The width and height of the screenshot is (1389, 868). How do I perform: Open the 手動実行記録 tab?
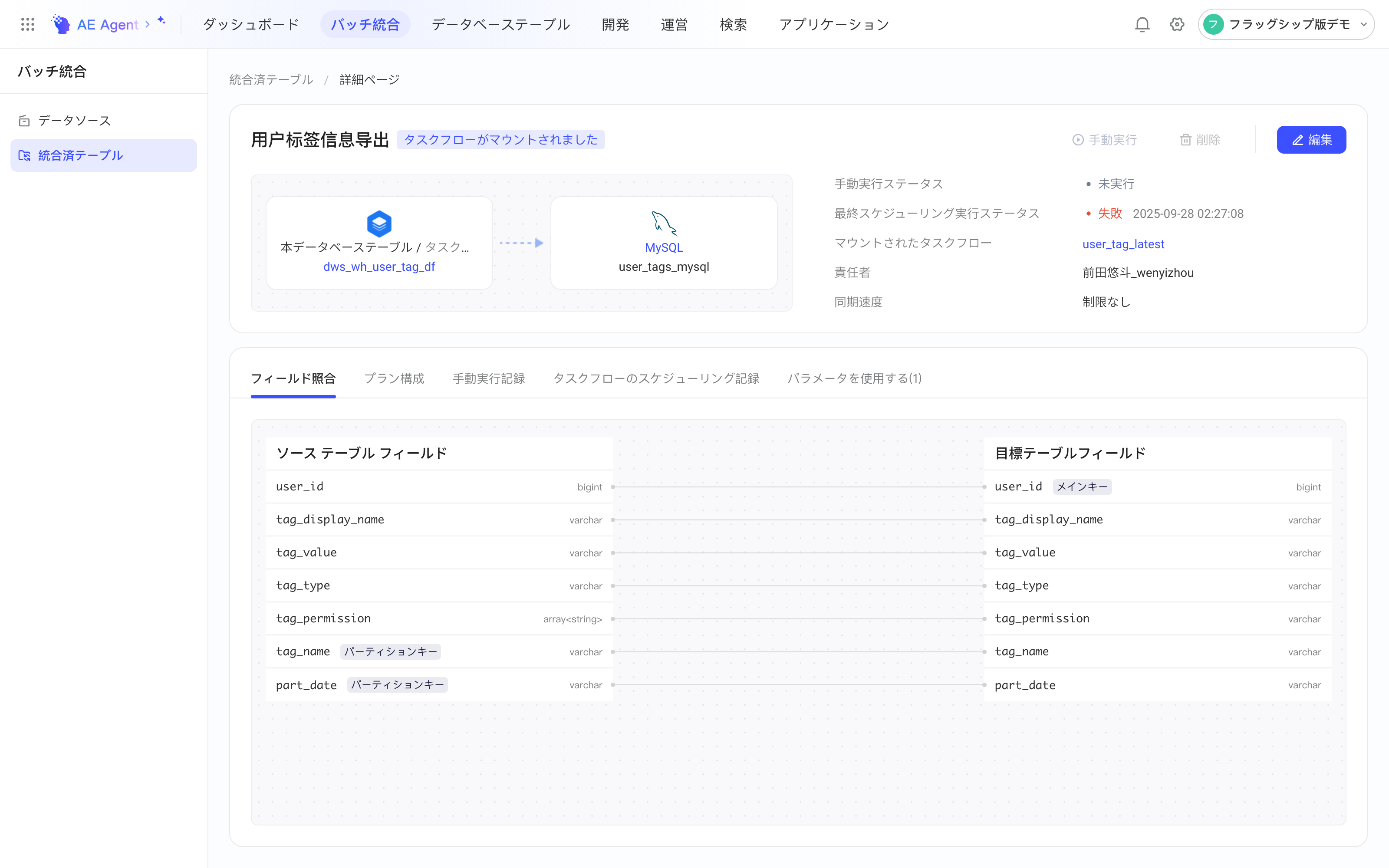click(488, 378)
